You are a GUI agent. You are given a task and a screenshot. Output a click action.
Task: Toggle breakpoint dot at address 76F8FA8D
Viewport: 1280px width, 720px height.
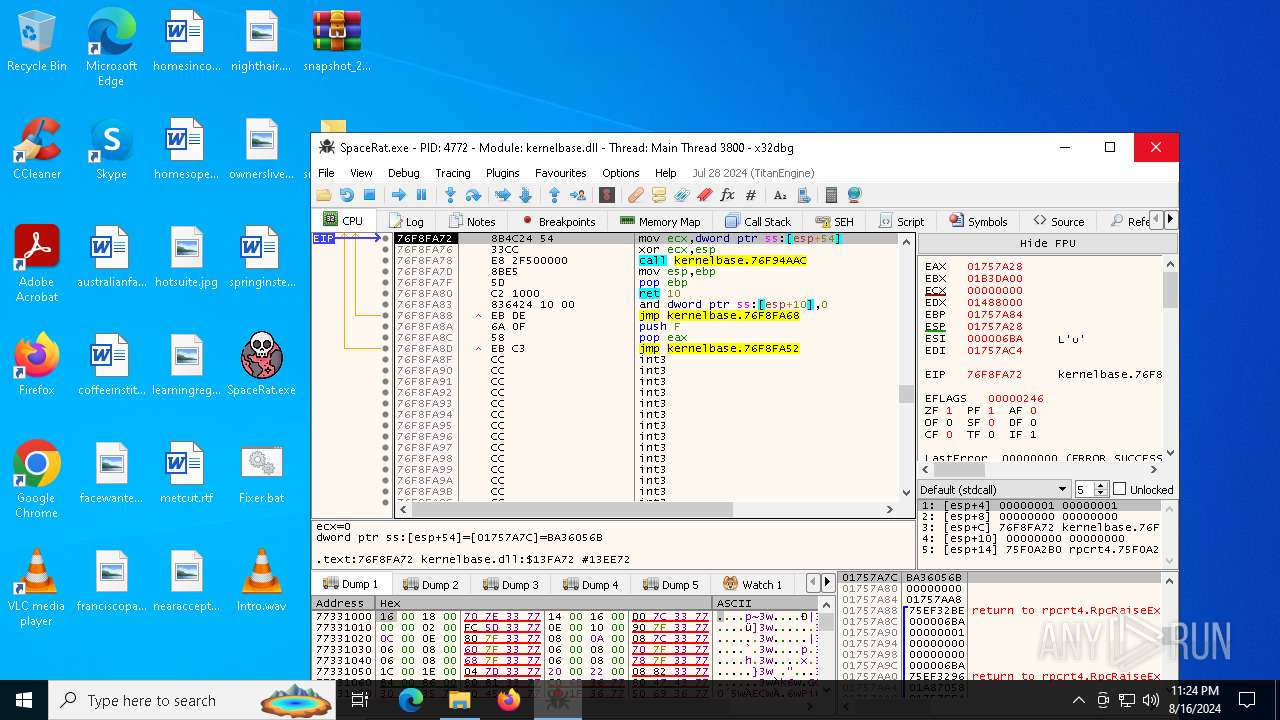point(386,348)
